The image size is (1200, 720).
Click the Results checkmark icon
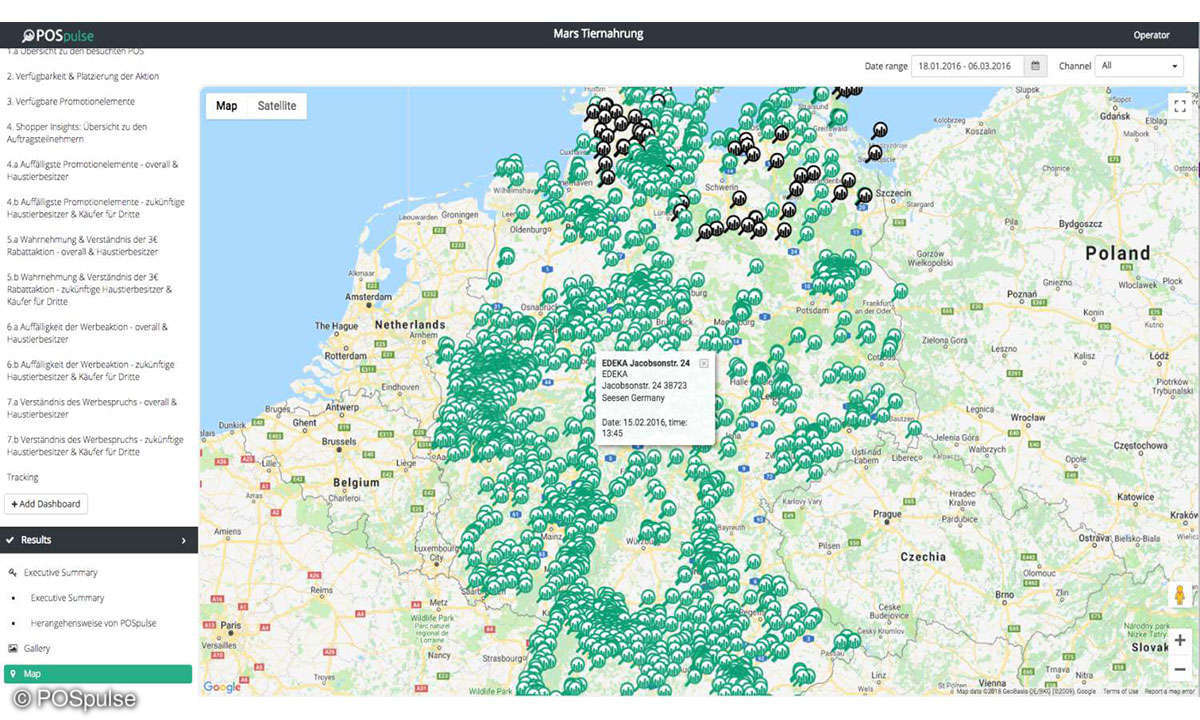[x=10, y=540]
